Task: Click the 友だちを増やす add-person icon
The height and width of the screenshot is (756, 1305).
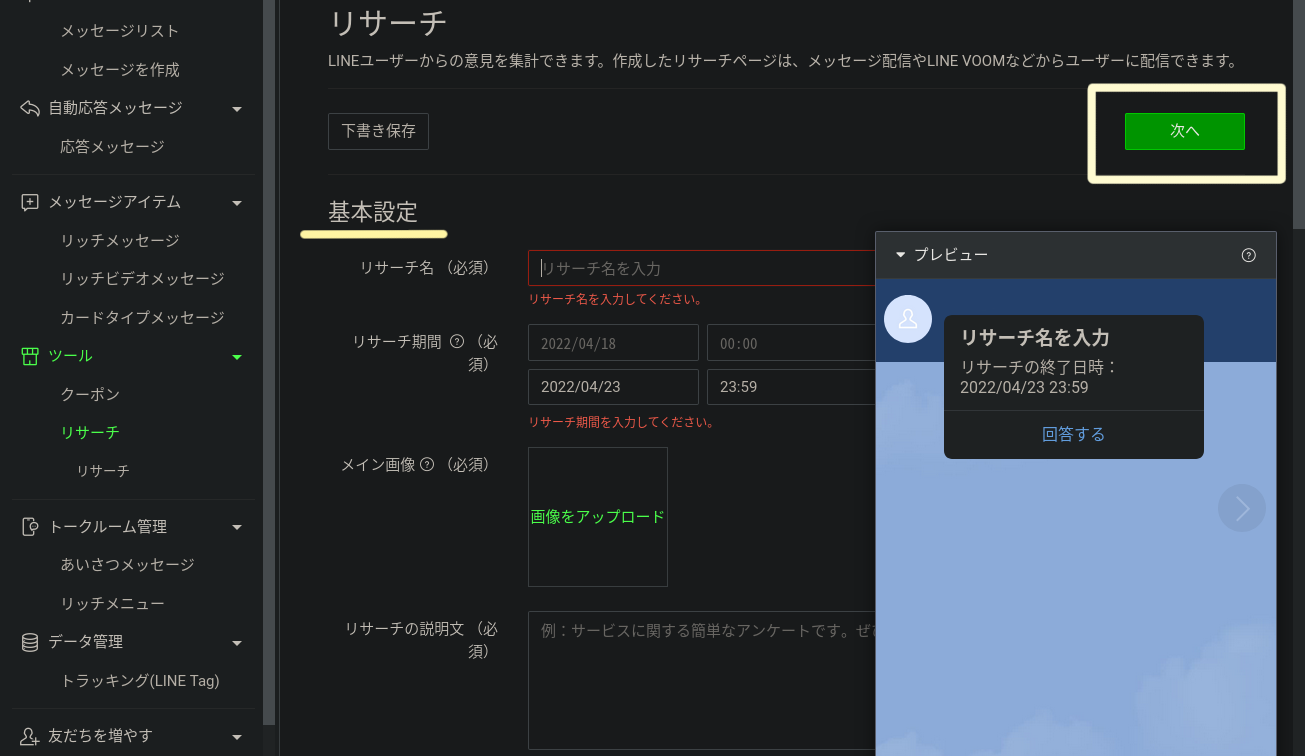Action: 30,736
